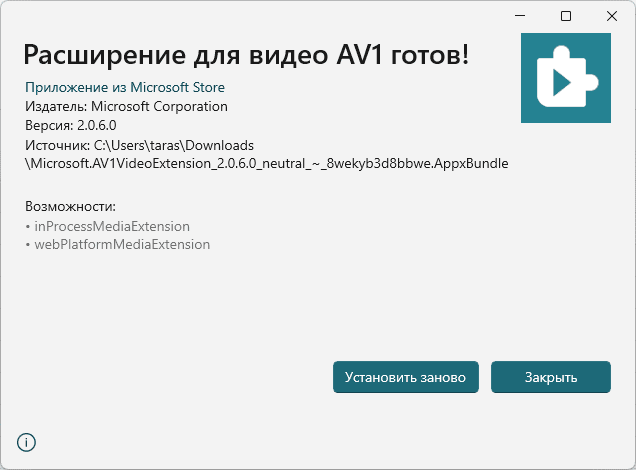Click the Источник file path text
The width and height of the screenshot is (636, 470).
click(x=266, y=155)
